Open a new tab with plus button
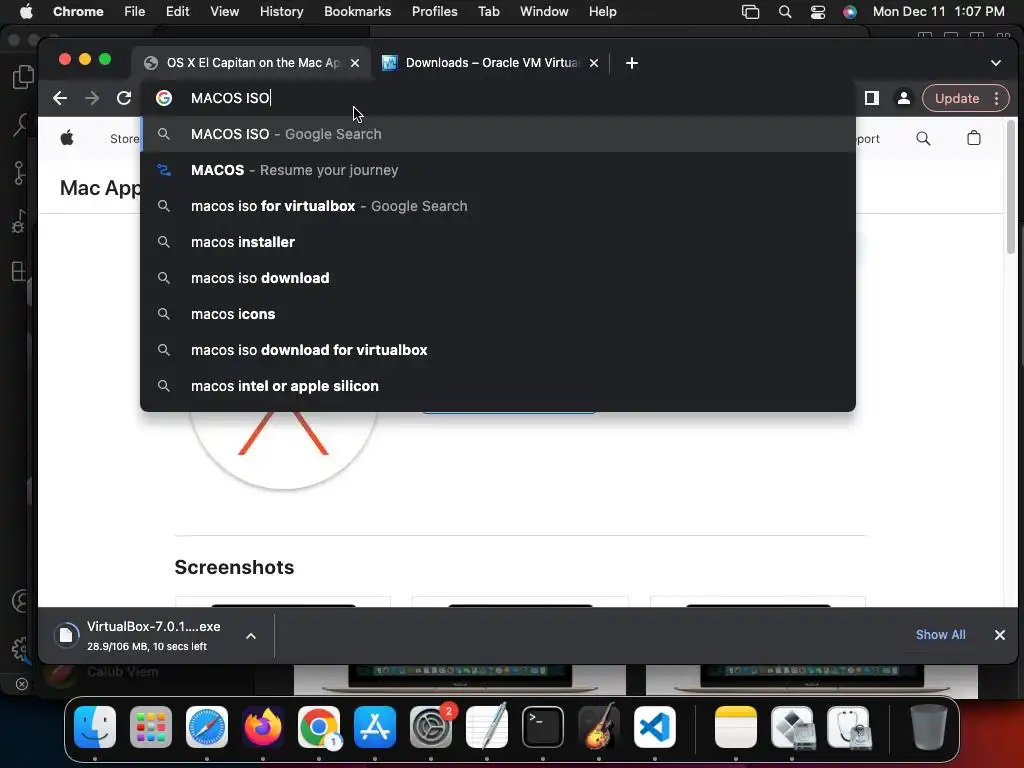Image resolution: width=1024 pixels, height=768 pixels. [632, 63]
